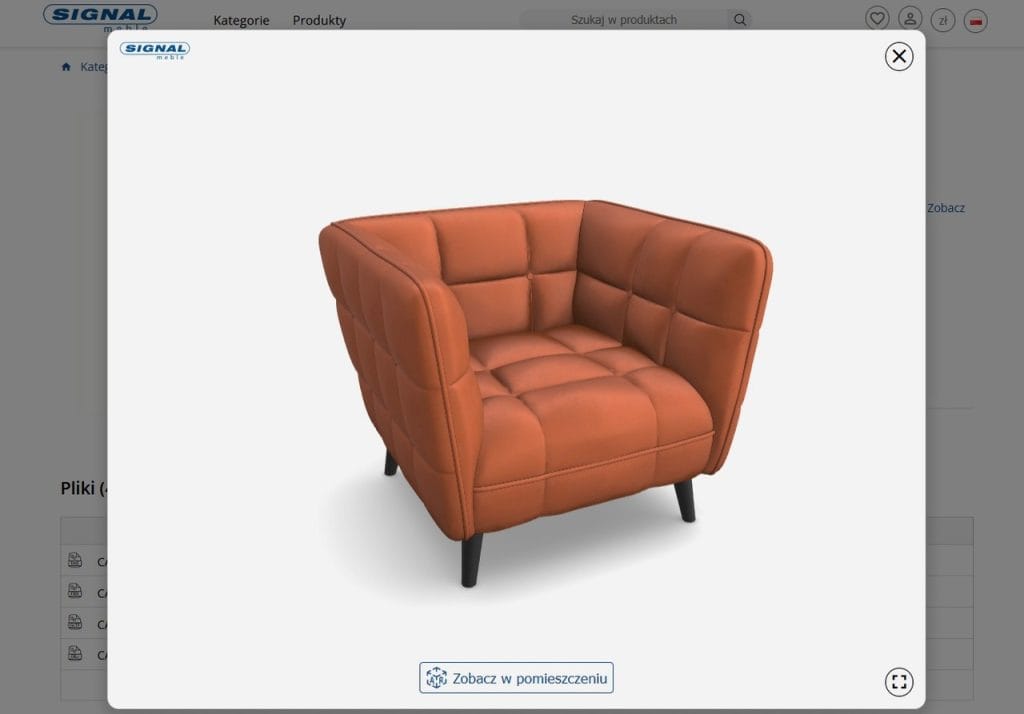Click the first file icon in the Pliki list

[75, 560]
